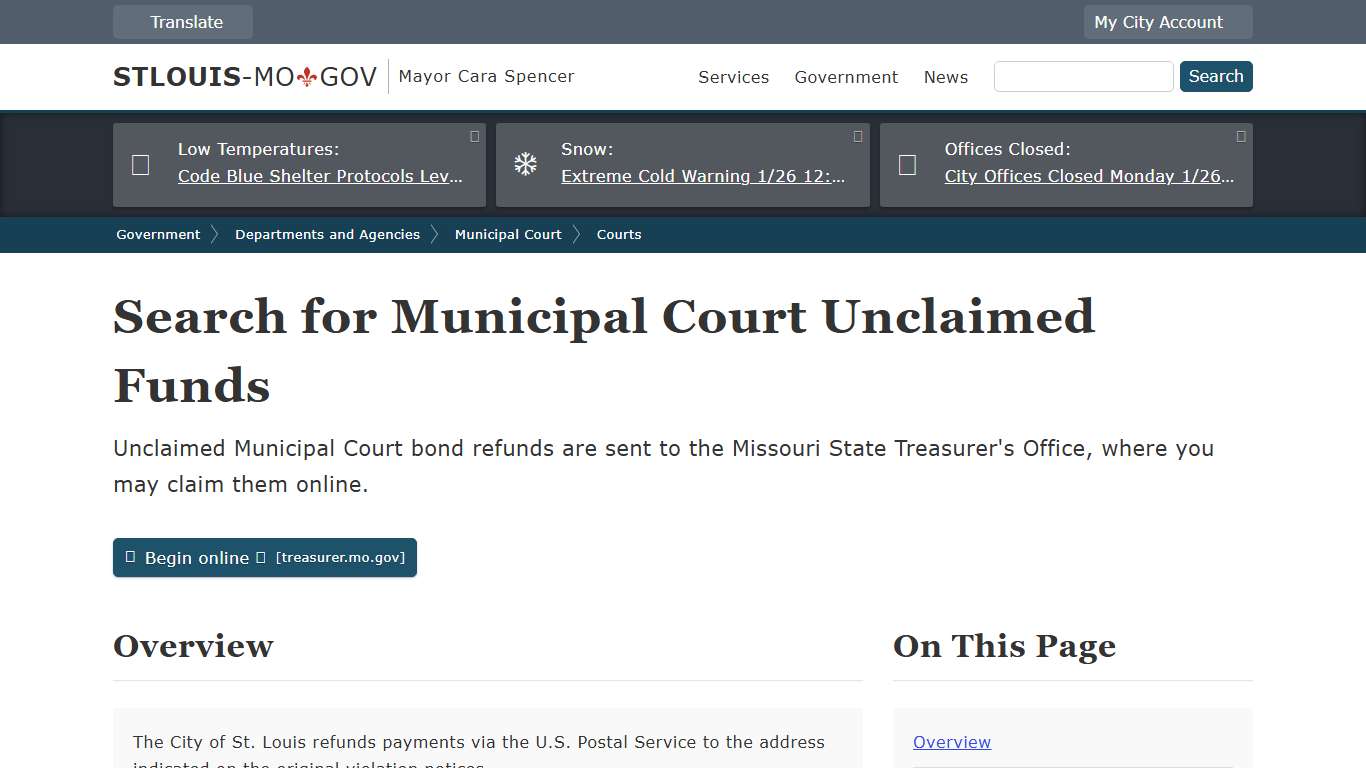The height and width of the screenshot is (768, 1366).
Task: Click the Low Temperatures alert icon
Action: (140, 164)
